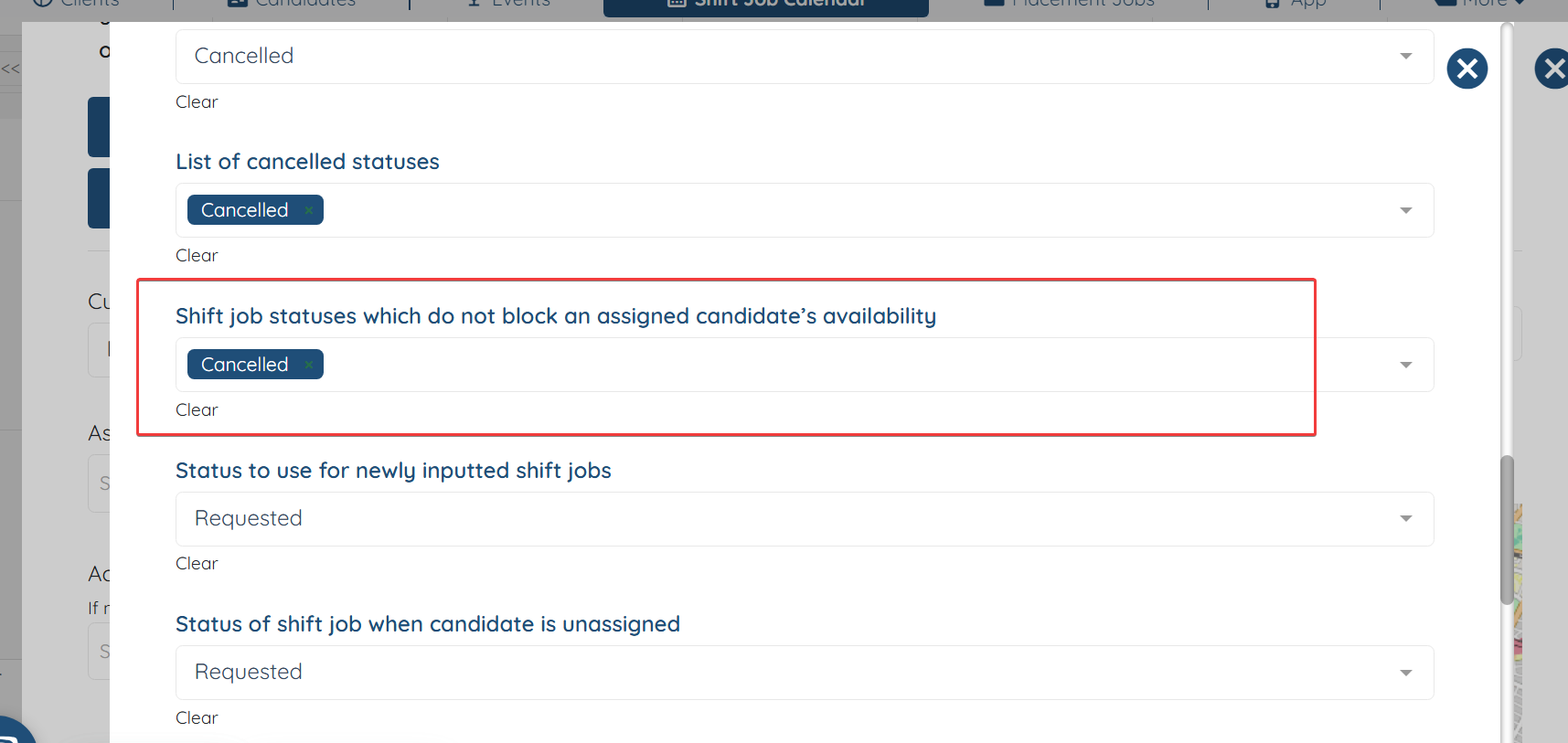The width and height of the screenshot is (1568, 743).
Task: Close the settings modal with the X
Action: click(x=1467, y=69)
